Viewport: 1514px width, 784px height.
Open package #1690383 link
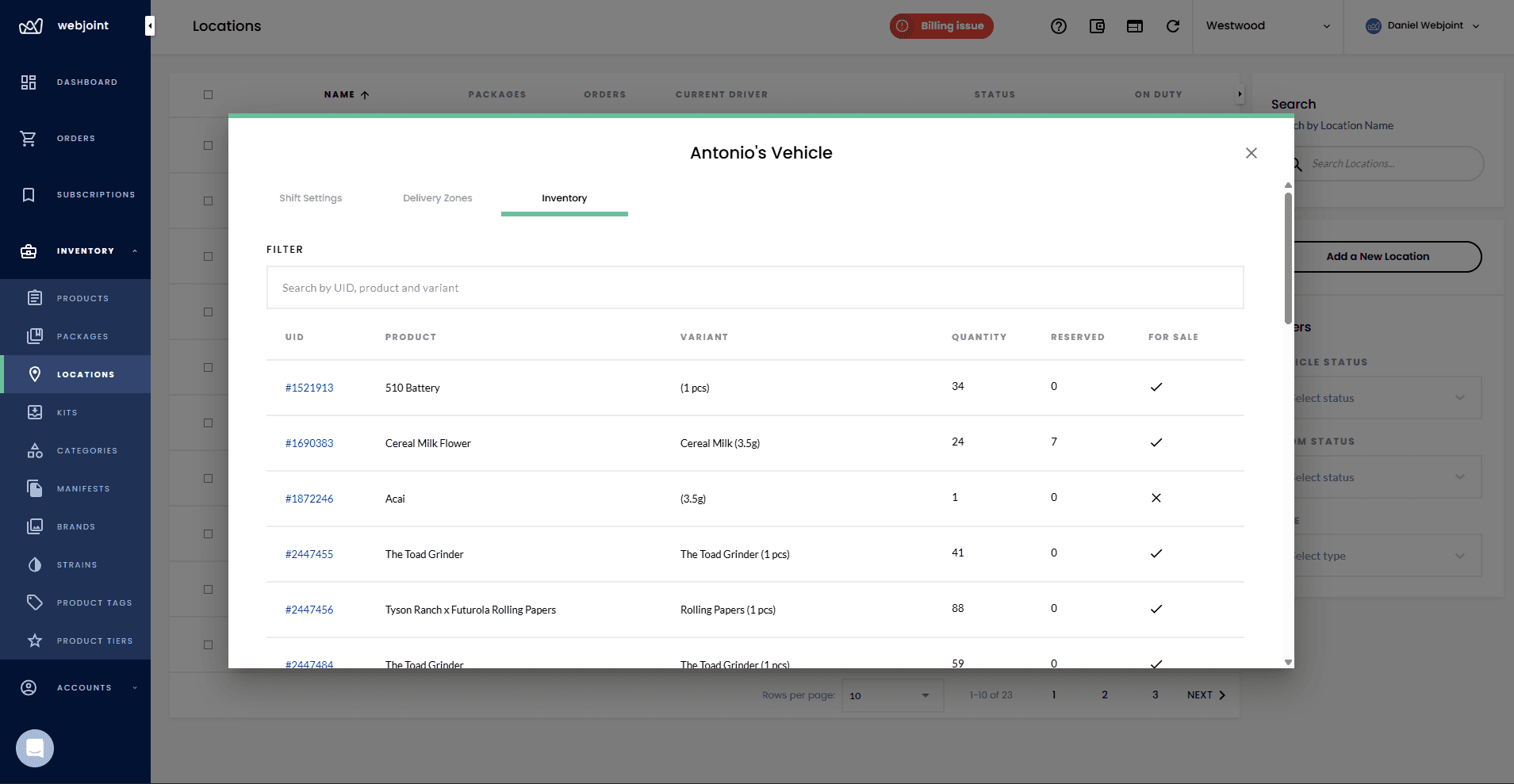(x=309, y=443)
